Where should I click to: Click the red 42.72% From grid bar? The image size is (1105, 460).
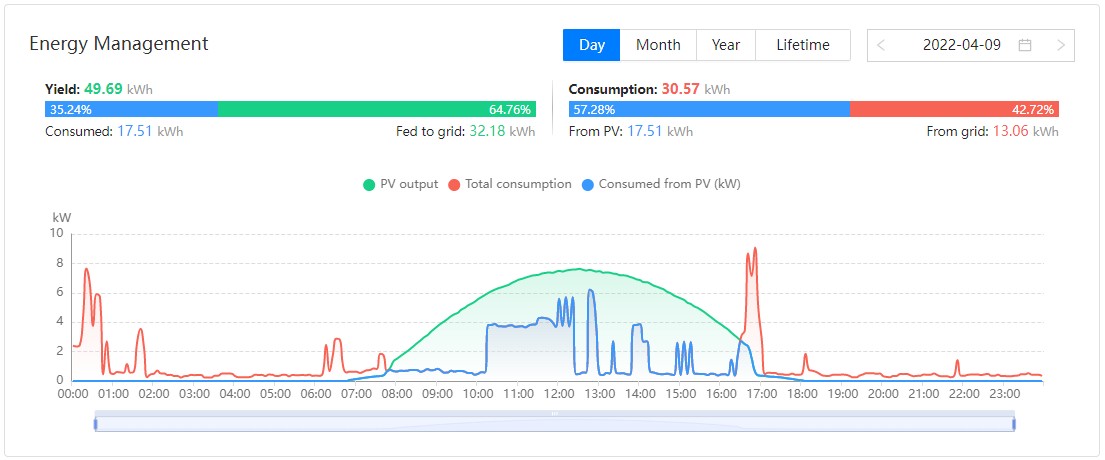click(x=954, y=109)
